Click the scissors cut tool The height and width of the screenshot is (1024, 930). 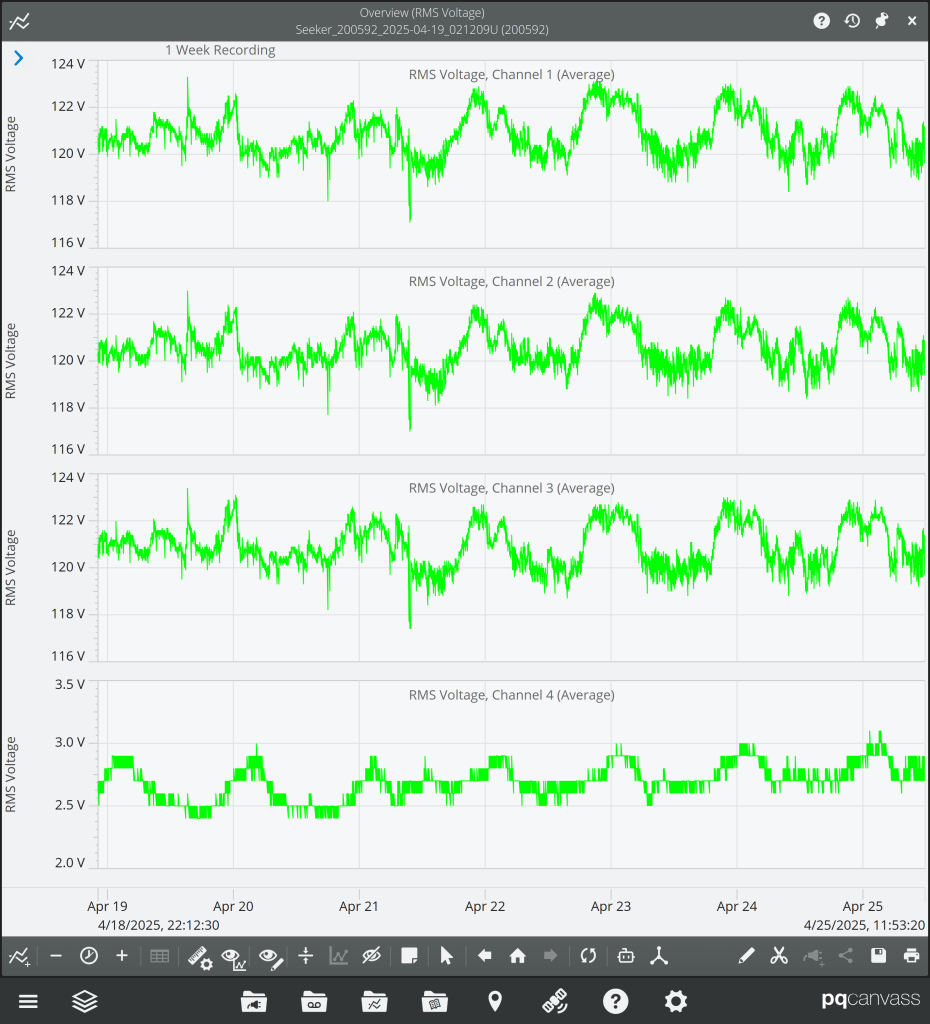click(779, 956)
